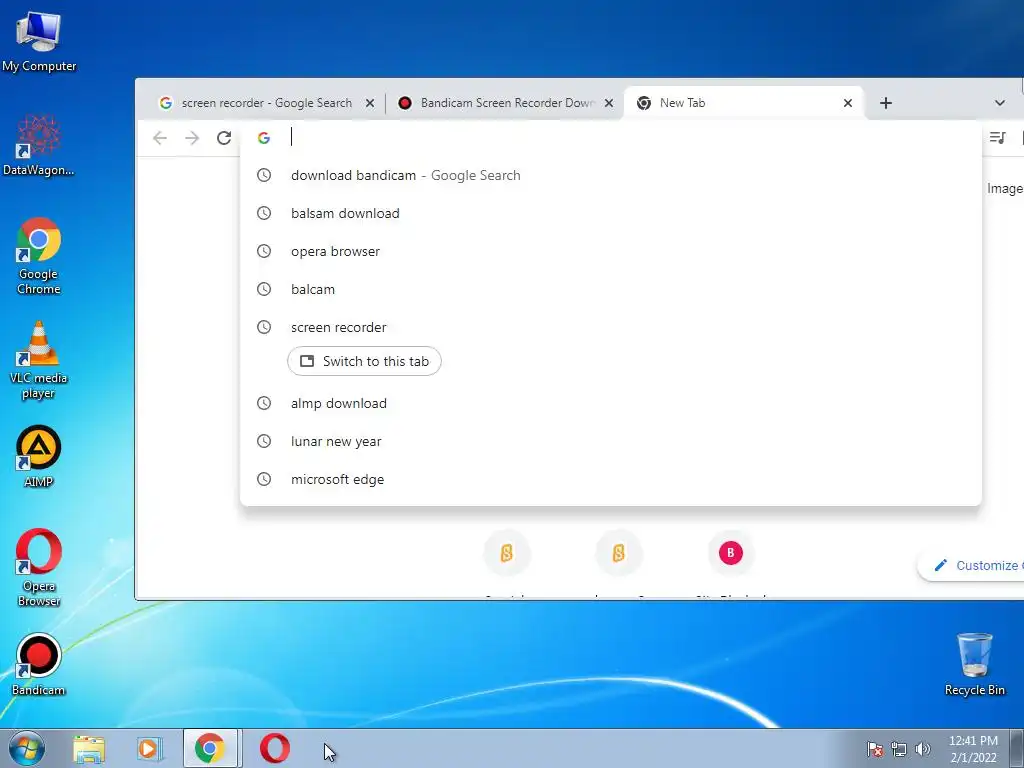This screenshot has width=1024, height=768.
Task: Click the Customize Chrome button
Action: (x=972, y=566)
